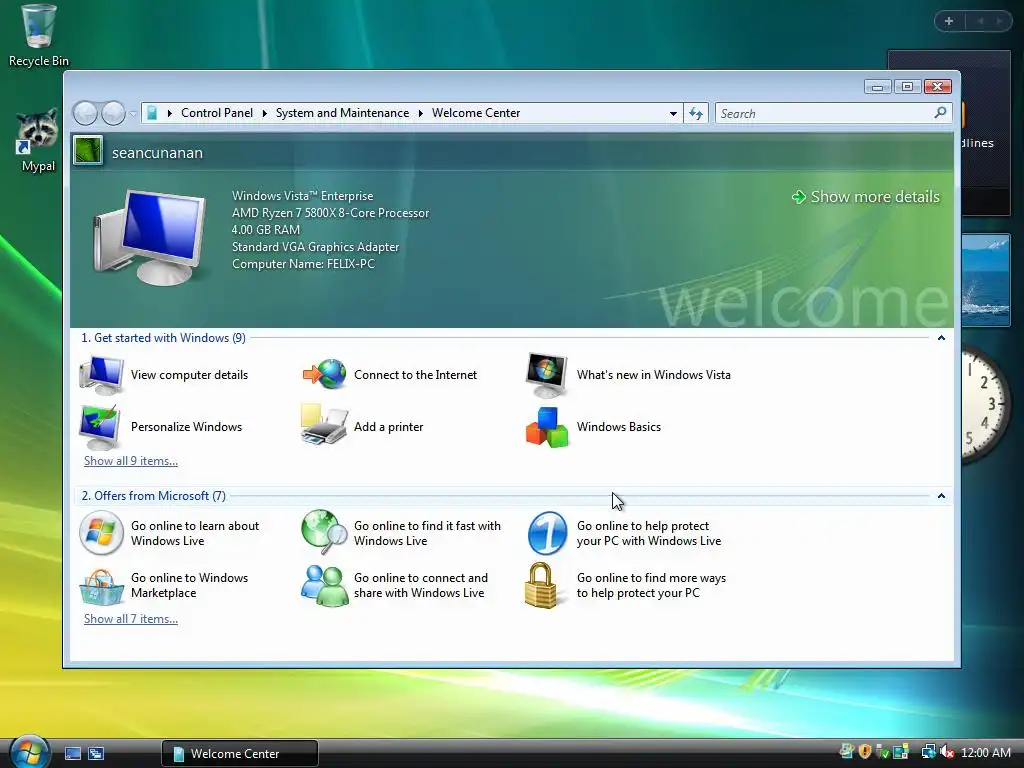
Task: Collapse the Offers from Microsoft section
Action: (941, 496)
